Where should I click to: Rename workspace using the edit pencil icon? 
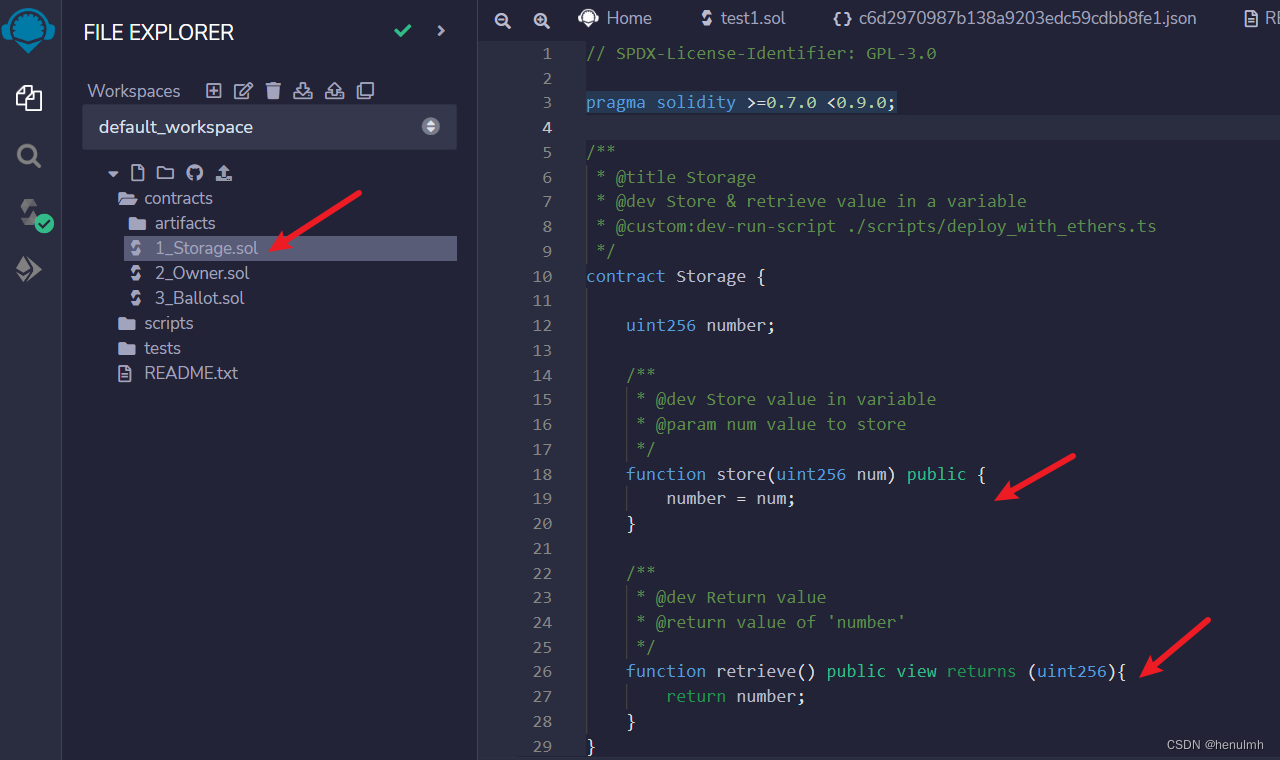point(243,91)
